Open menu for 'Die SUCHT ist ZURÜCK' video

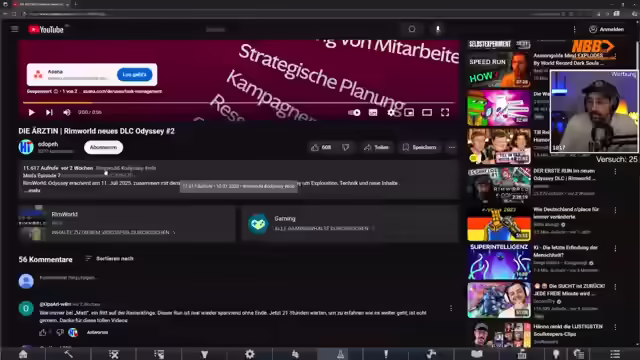point(616,287)
